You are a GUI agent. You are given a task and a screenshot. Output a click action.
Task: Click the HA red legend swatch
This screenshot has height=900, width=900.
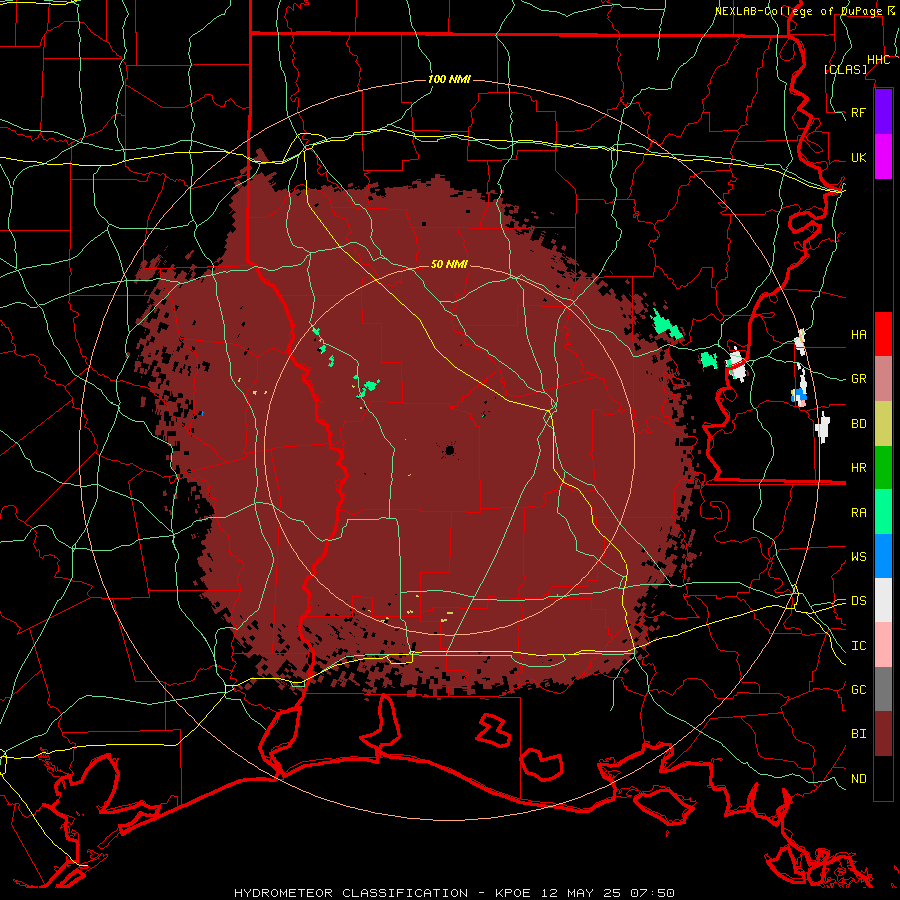(883, 334)
